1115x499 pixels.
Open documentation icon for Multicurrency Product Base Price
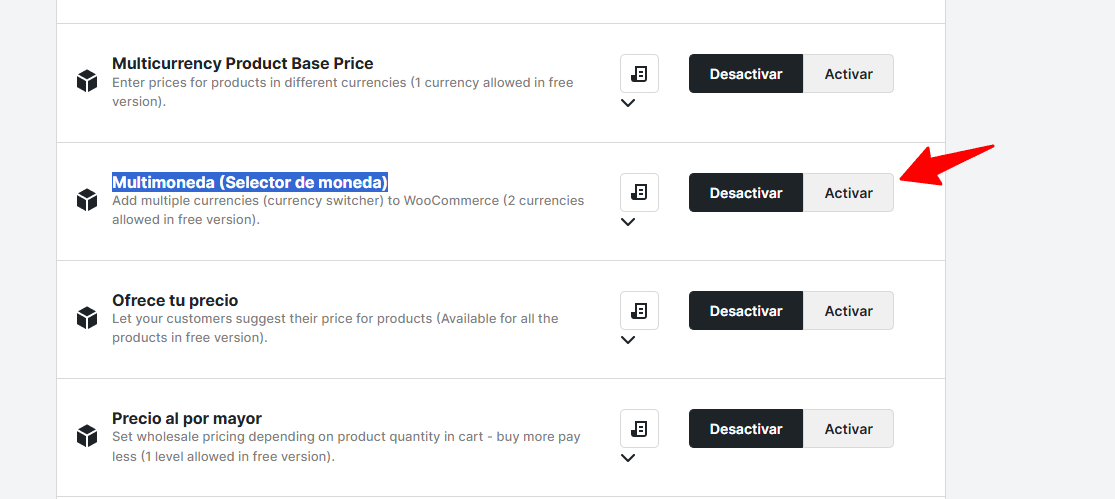click(639, 74)
